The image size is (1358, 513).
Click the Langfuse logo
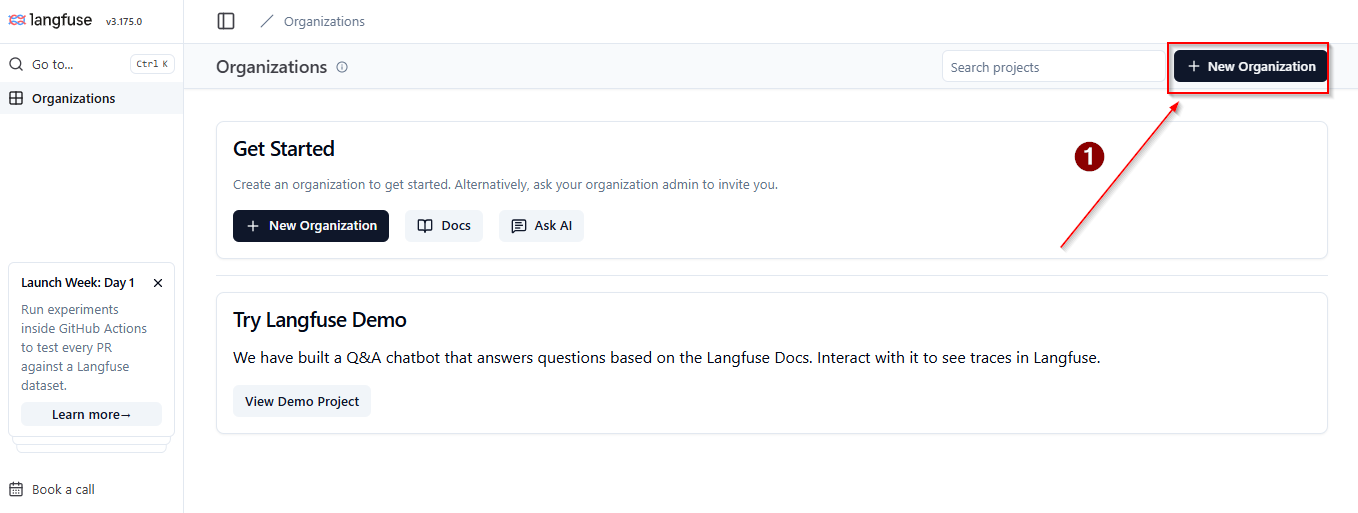pos(52,20)
